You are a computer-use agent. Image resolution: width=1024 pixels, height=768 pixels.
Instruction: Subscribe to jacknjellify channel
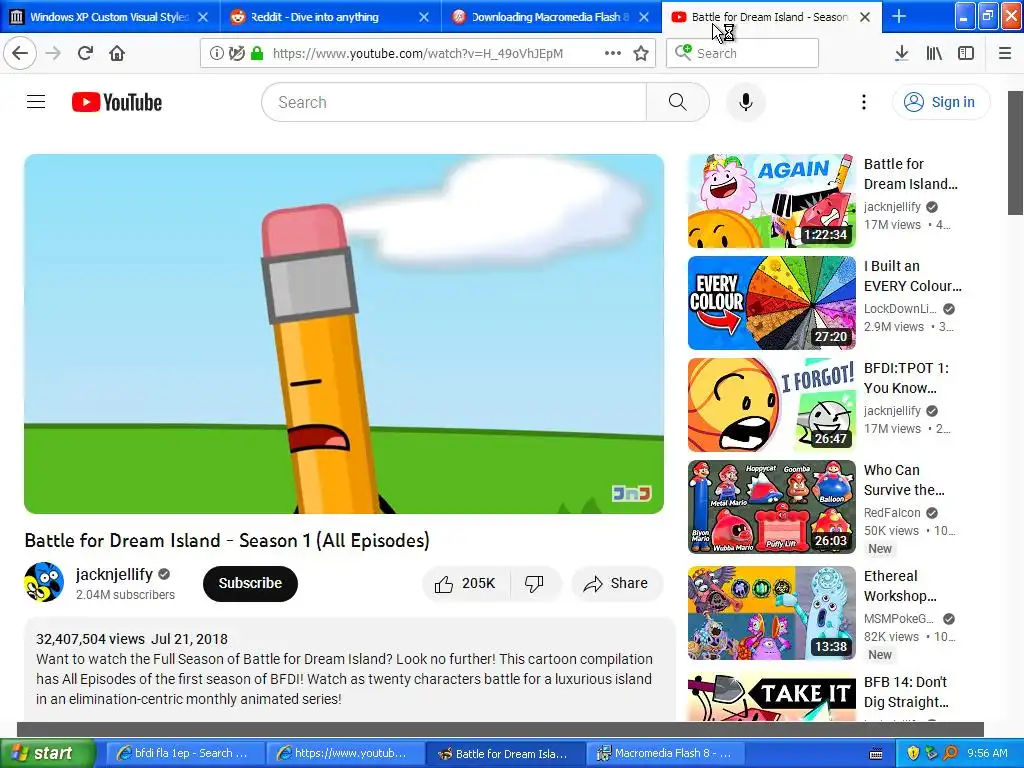point(250,583)
